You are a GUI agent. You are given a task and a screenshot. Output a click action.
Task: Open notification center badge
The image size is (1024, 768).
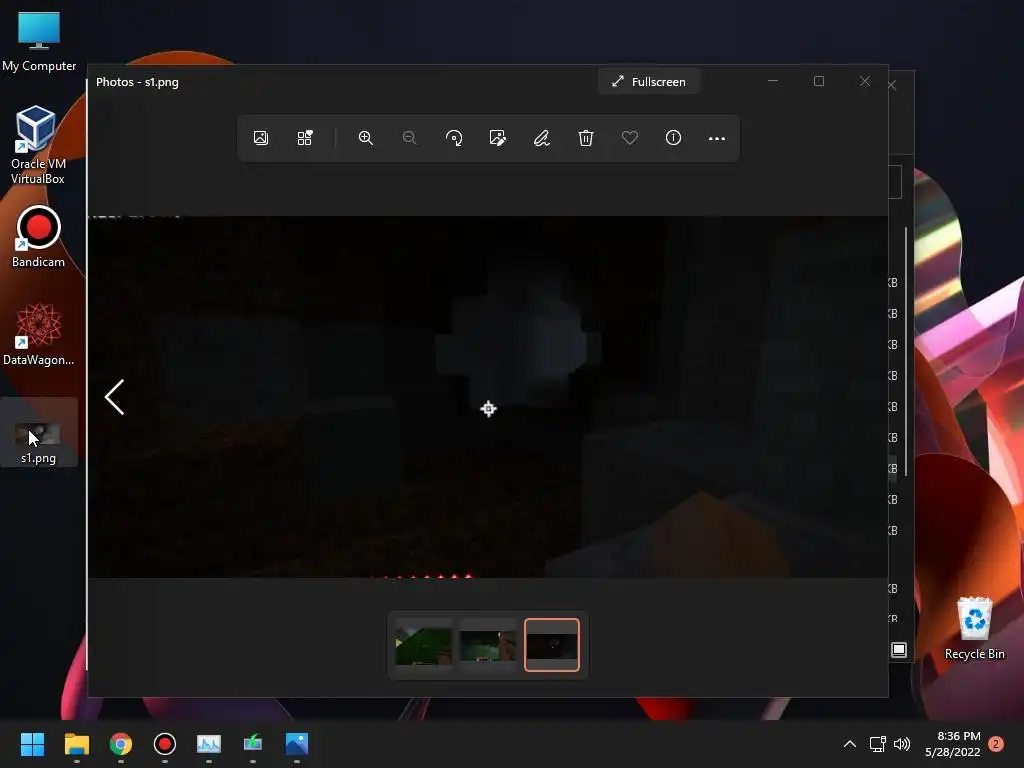point(996,744)
